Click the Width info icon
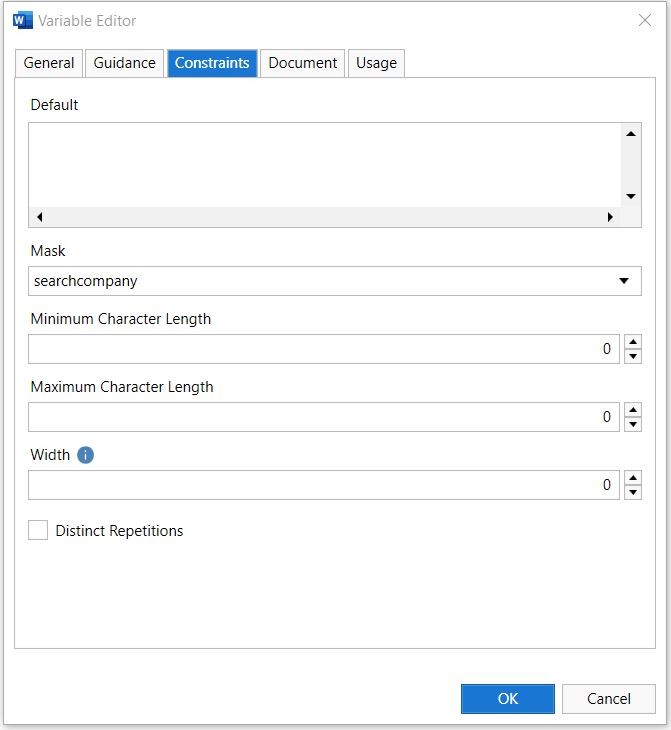 coord(85,455)
